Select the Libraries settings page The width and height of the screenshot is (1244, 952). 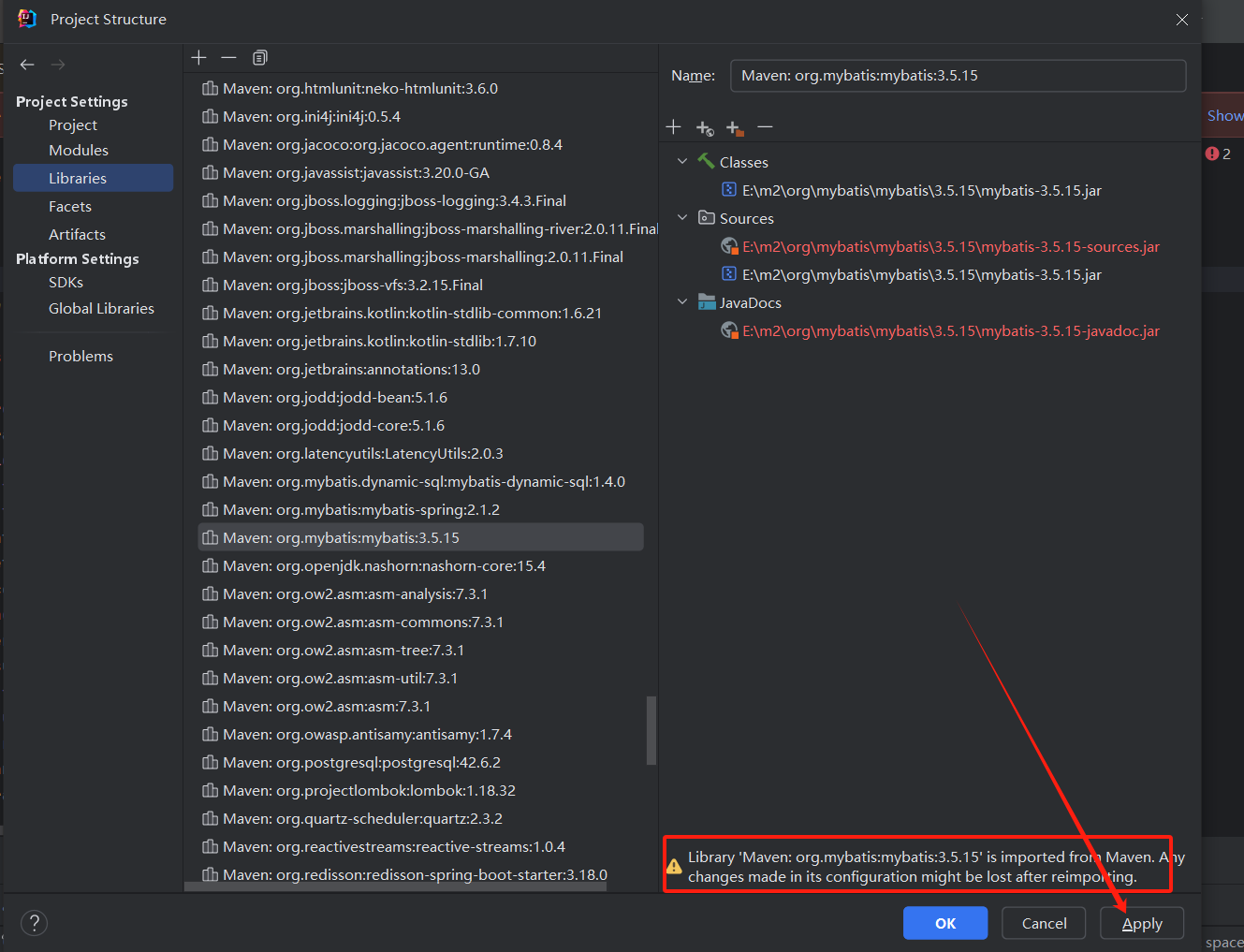tap(93, 178)
